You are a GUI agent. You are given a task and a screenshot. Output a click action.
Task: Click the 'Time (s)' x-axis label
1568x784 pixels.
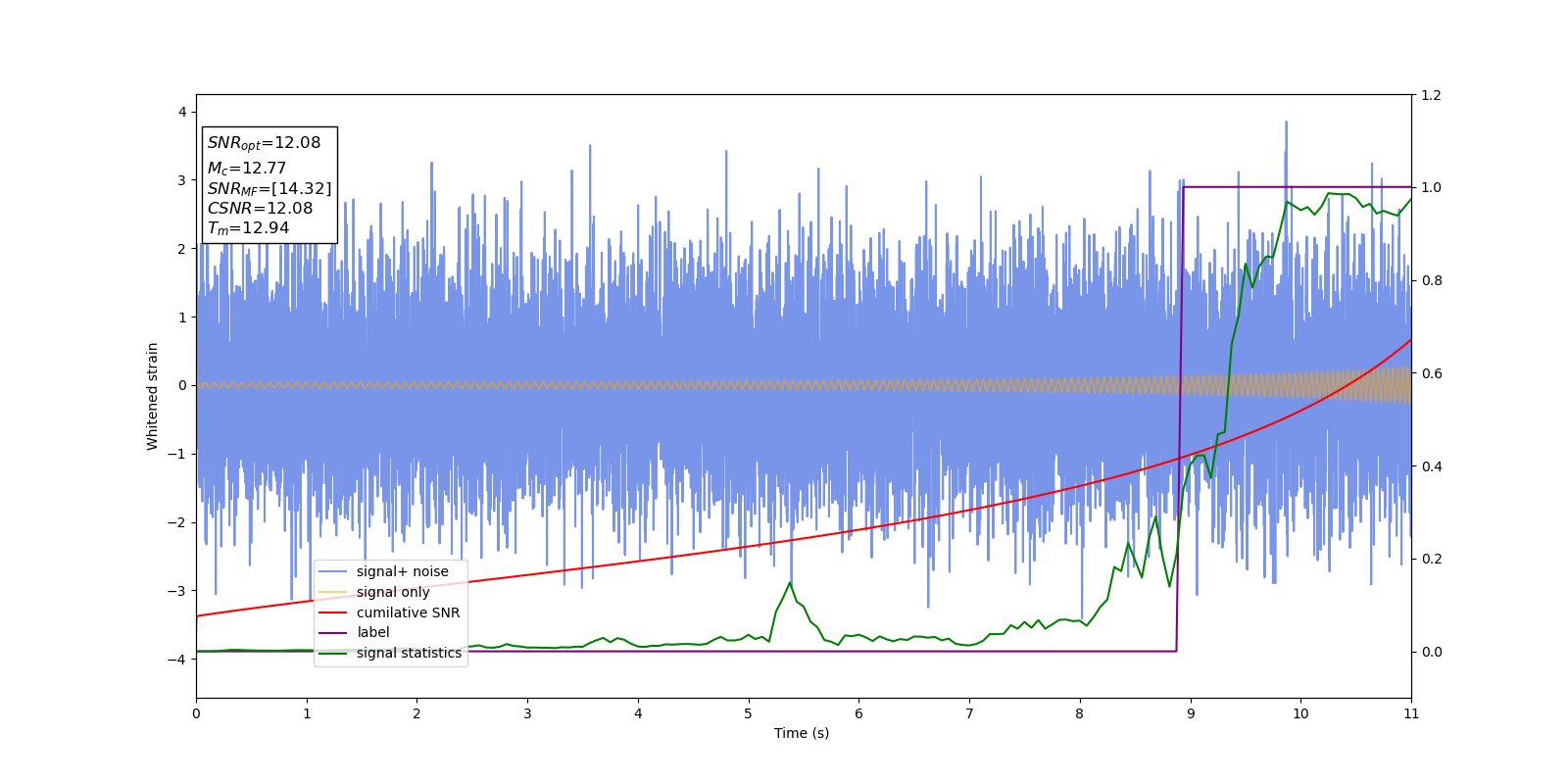tap(802, 733)
